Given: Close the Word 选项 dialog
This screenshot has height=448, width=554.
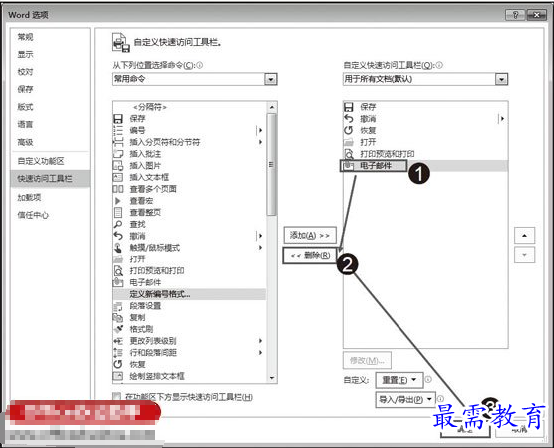Looking at the screenshot, I should [536, 15].
